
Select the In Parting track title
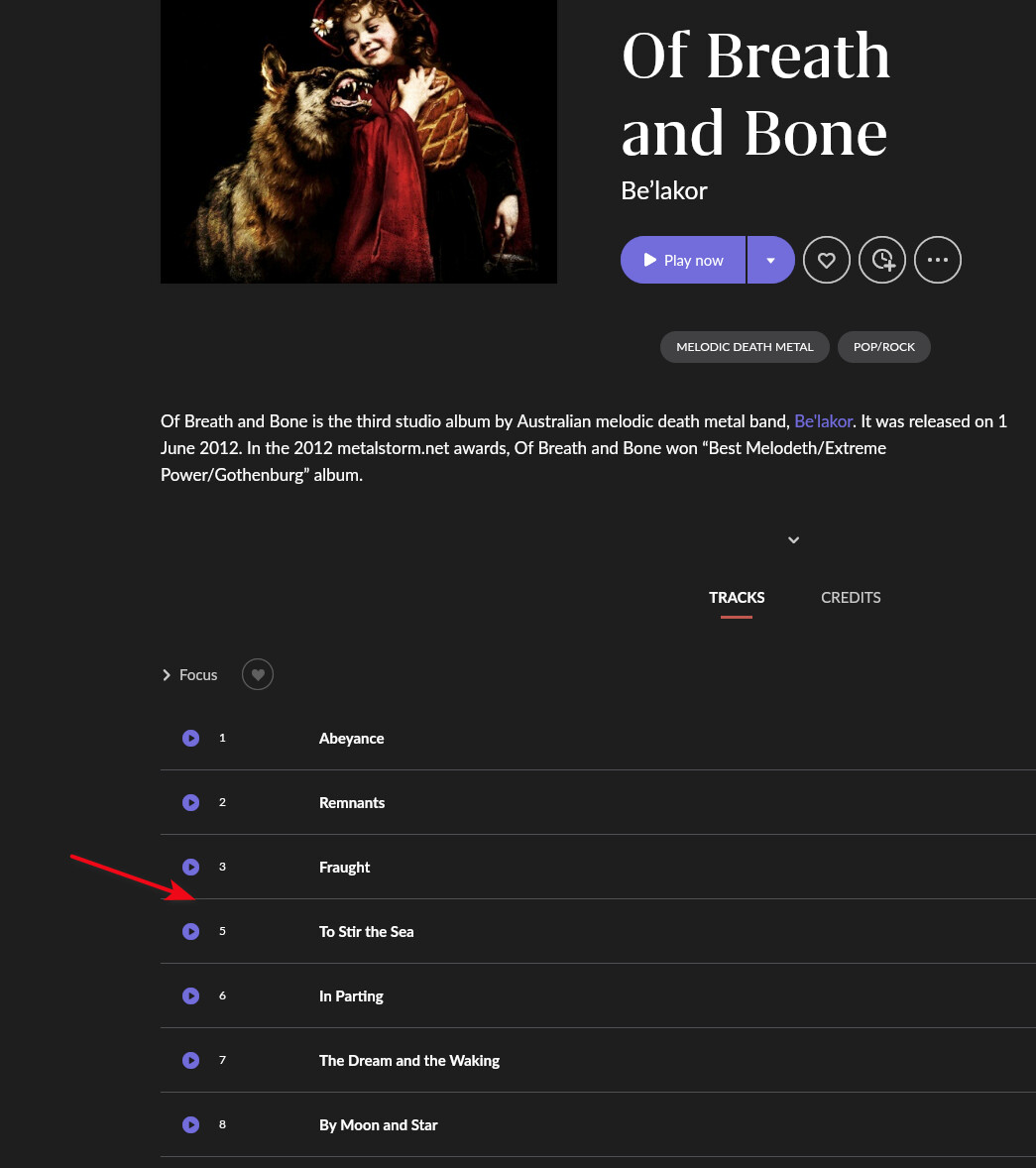[351, 995]
